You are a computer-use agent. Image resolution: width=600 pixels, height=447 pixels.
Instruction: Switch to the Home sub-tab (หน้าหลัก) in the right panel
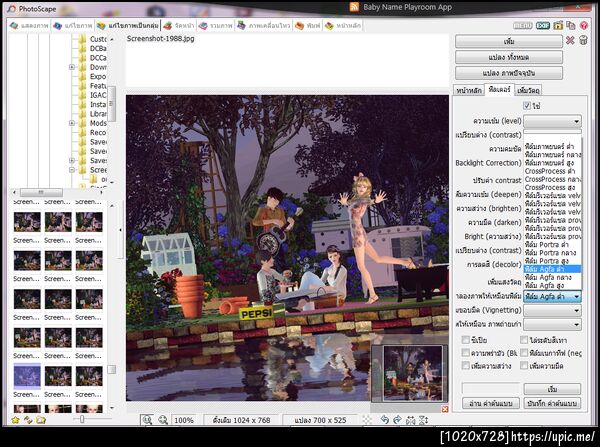(x=469, y=90)
